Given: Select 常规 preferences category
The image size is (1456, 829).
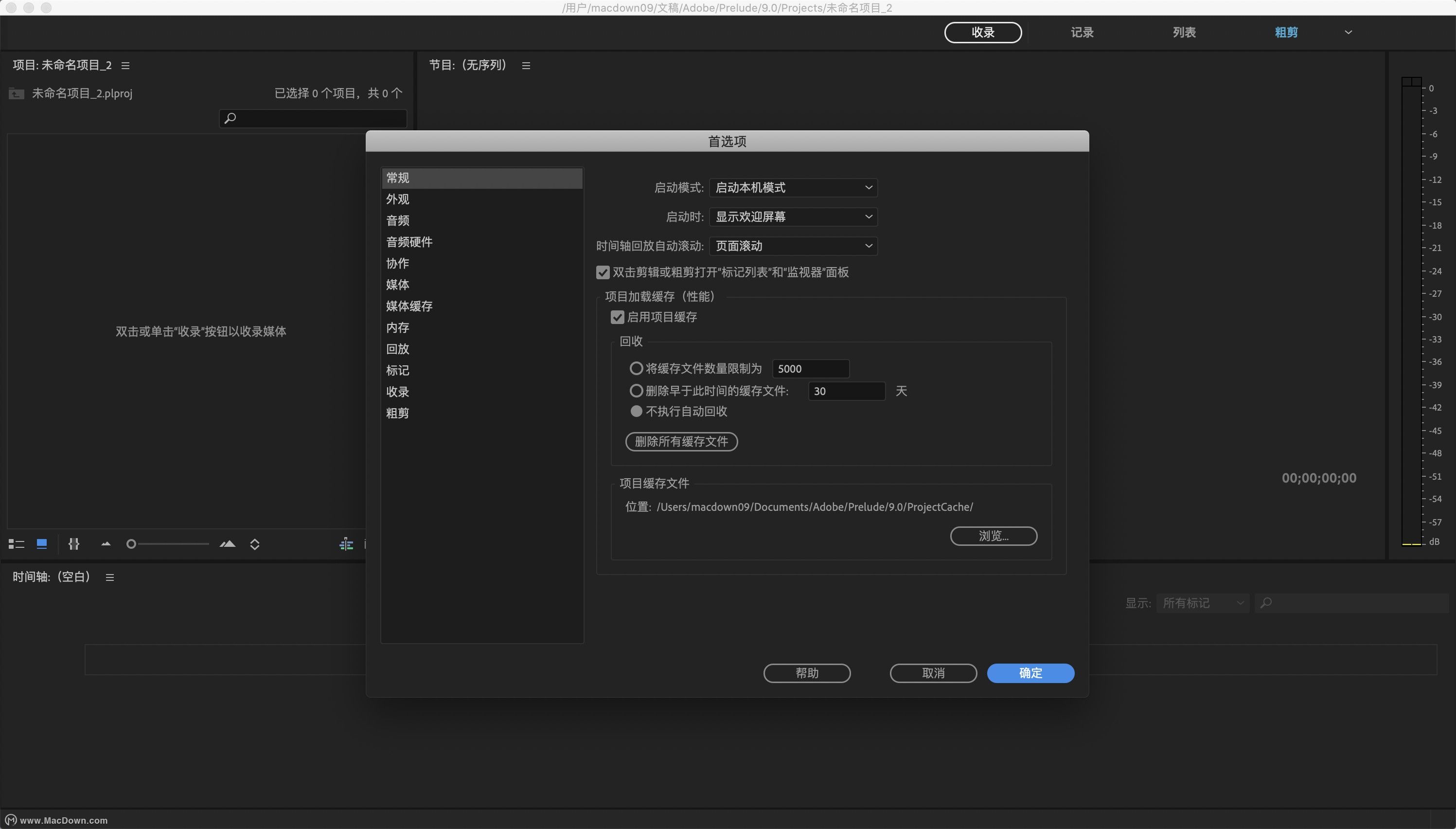Looking at the screenshot, I should click(482, 178).
